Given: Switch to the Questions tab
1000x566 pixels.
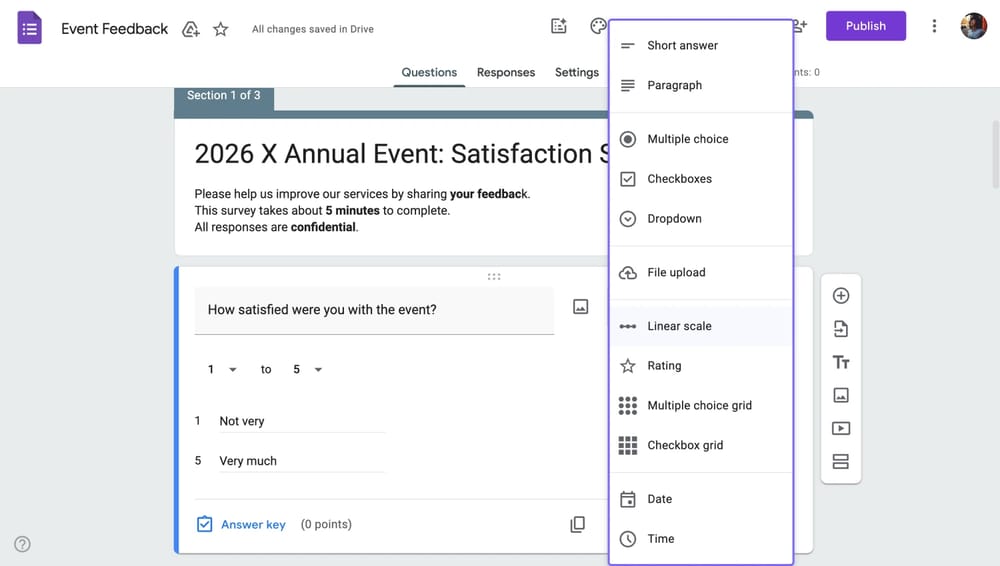Looking at the screenshot, I should pos(429,72).
